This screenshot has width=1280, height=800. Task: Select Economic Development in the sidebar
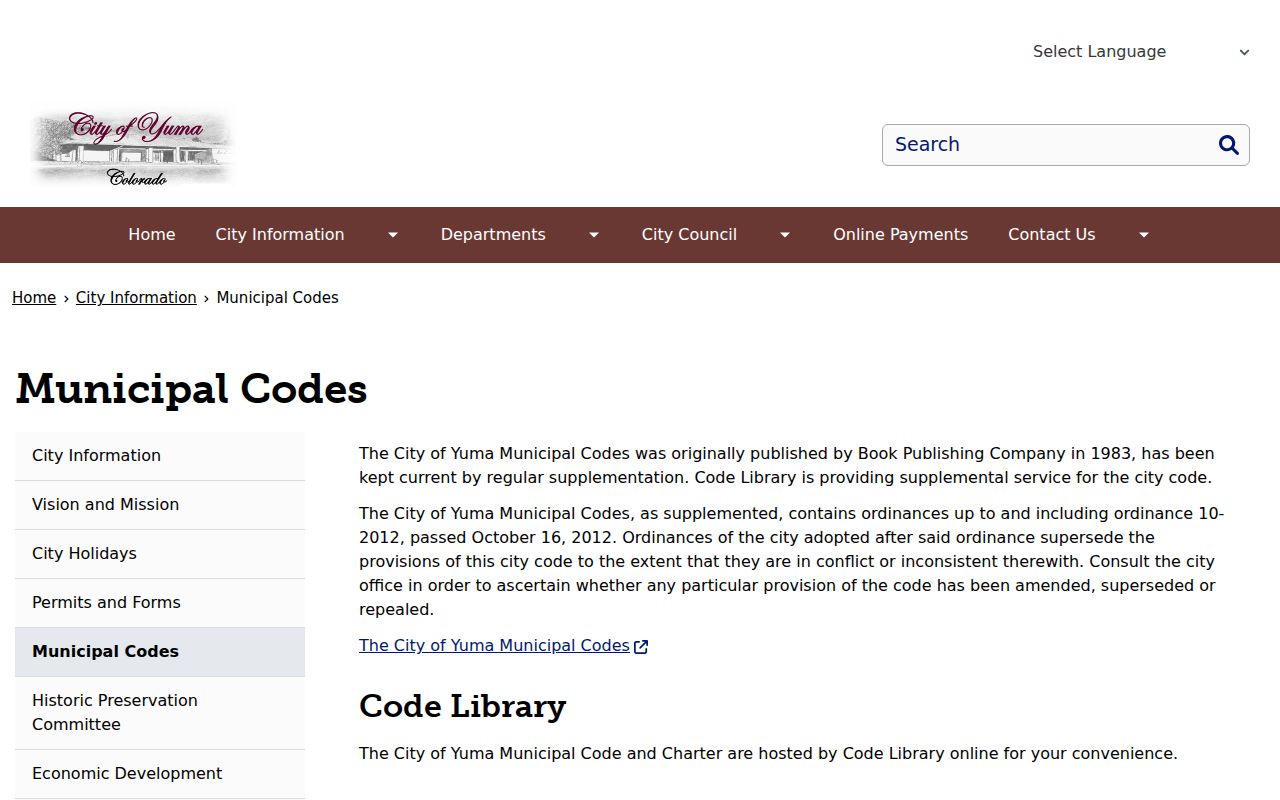pyautogui.click(x=160, y=774)
